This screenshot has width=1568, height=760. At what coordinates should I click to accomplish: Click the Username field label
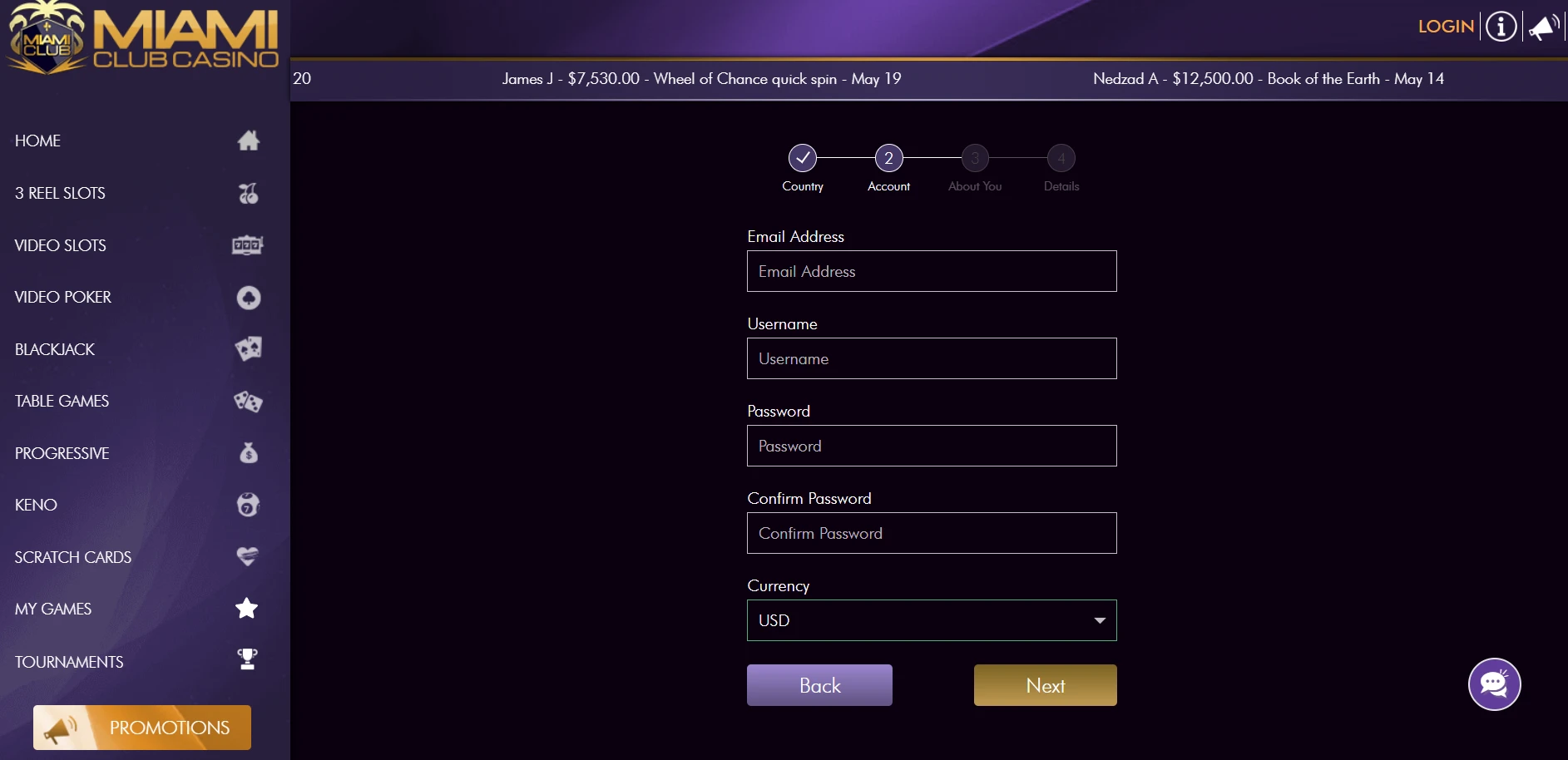point(782,324)
